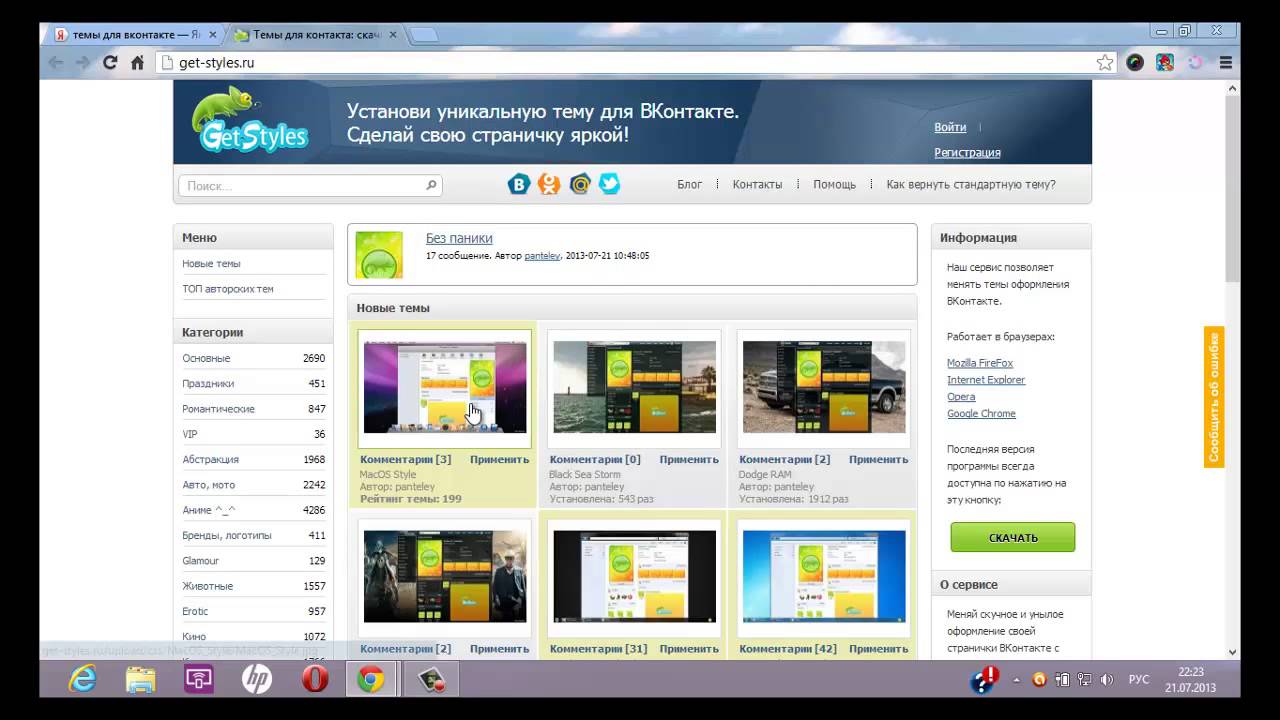Open 'ТОП авторских тем' in the menu
Viewport: 1280px width, 720px height.
click(228, 289)
